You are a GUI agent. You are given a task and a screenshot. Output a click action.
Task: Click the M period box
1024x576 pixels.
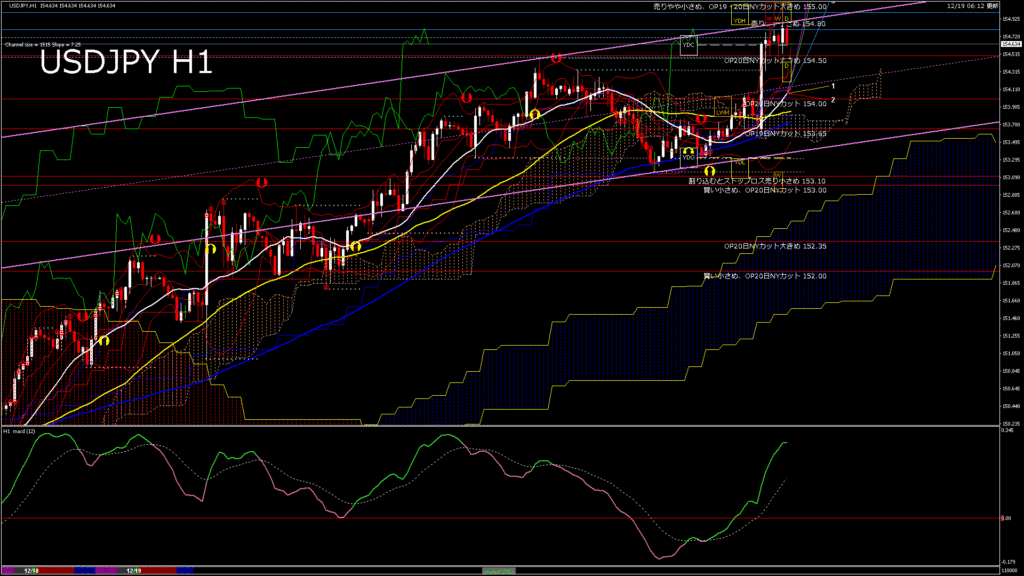(768, 18)
